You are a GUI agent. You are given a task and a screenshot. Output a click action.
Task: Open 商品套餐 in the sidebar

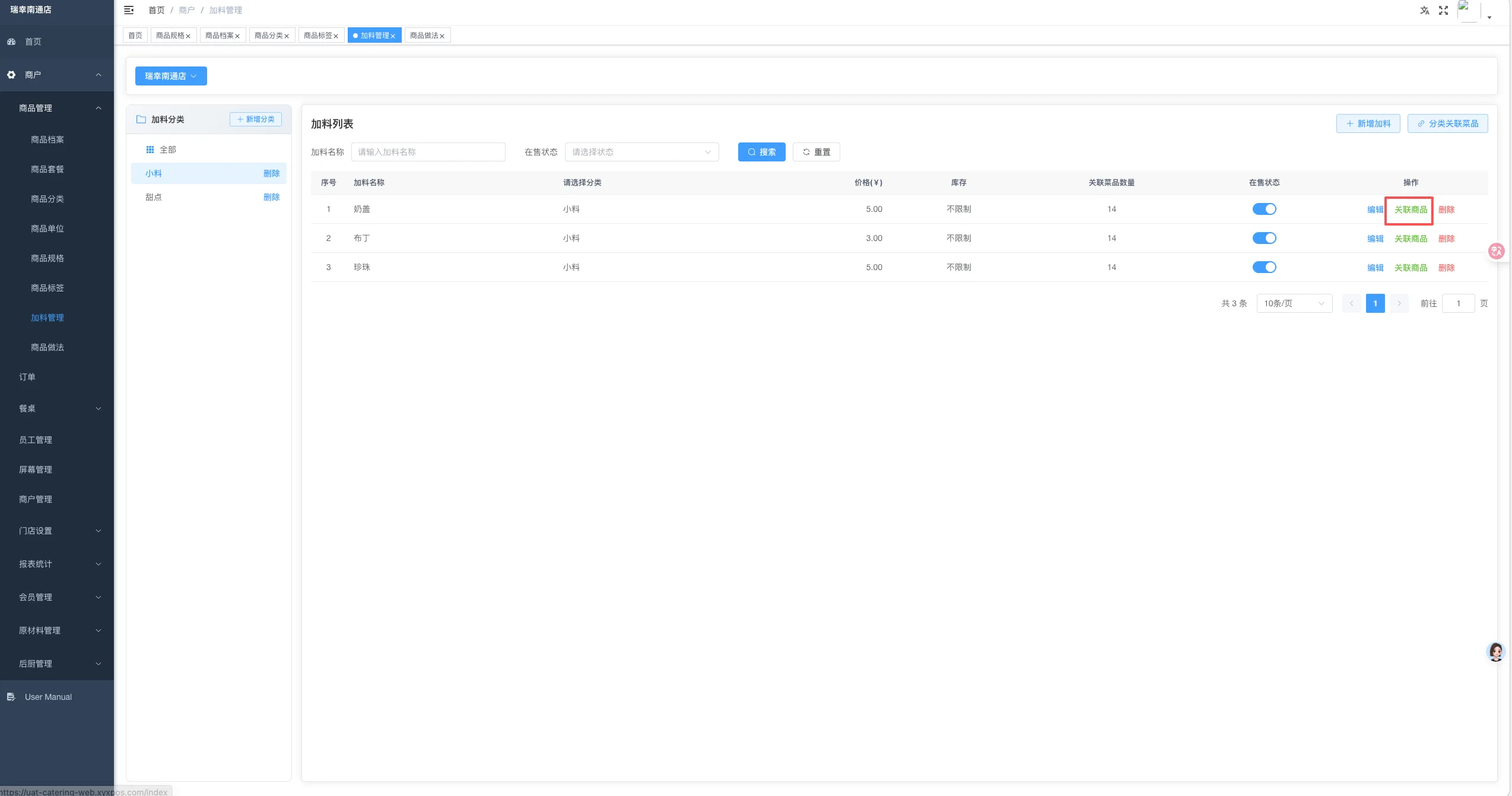(47, 169)
